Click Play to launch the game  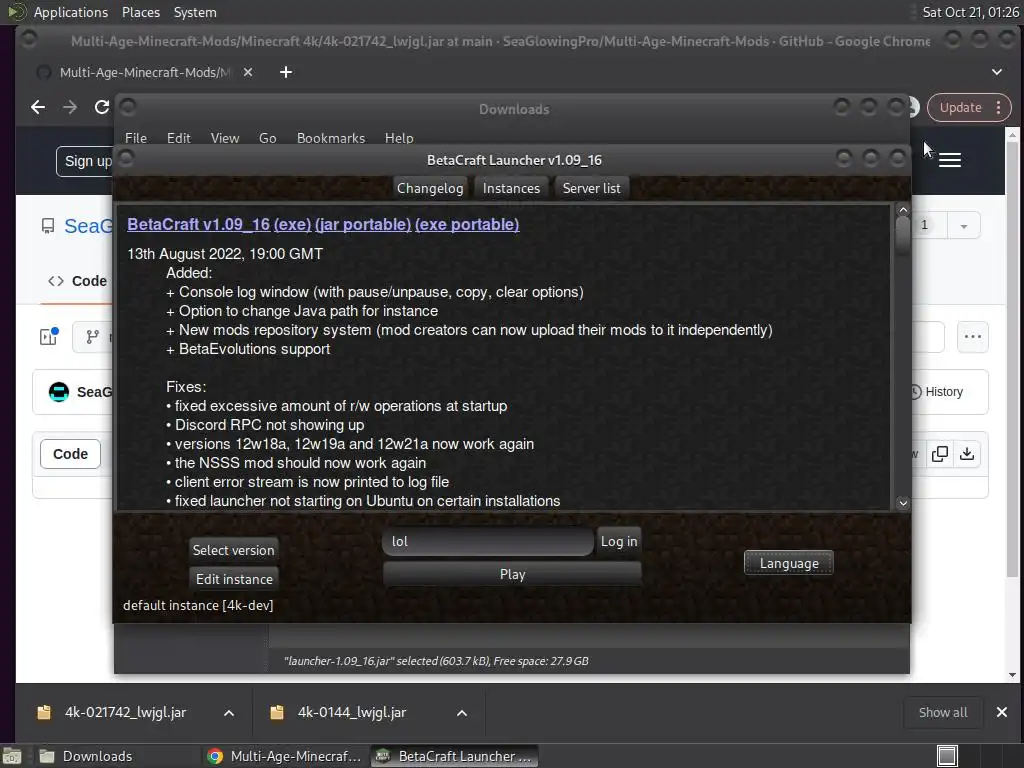(x=512, y=574)
